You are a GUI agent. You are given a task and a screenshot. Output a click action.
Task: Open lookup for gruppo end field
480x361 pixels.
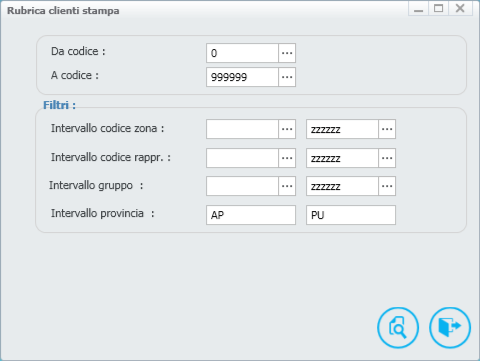(x=387, y=186)
